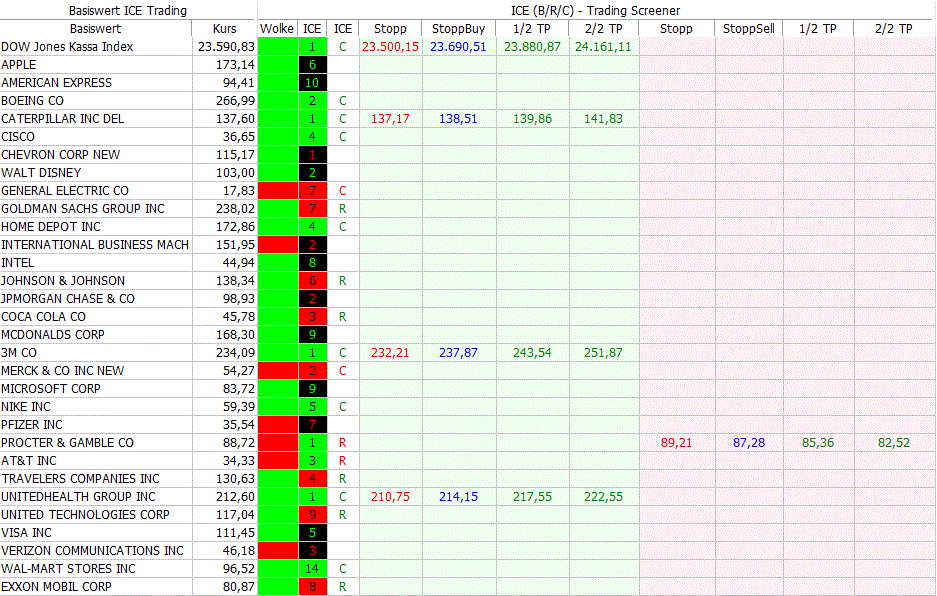
Task: Click the R signal for EXXON MOBIL
Action: coord(342,586)
